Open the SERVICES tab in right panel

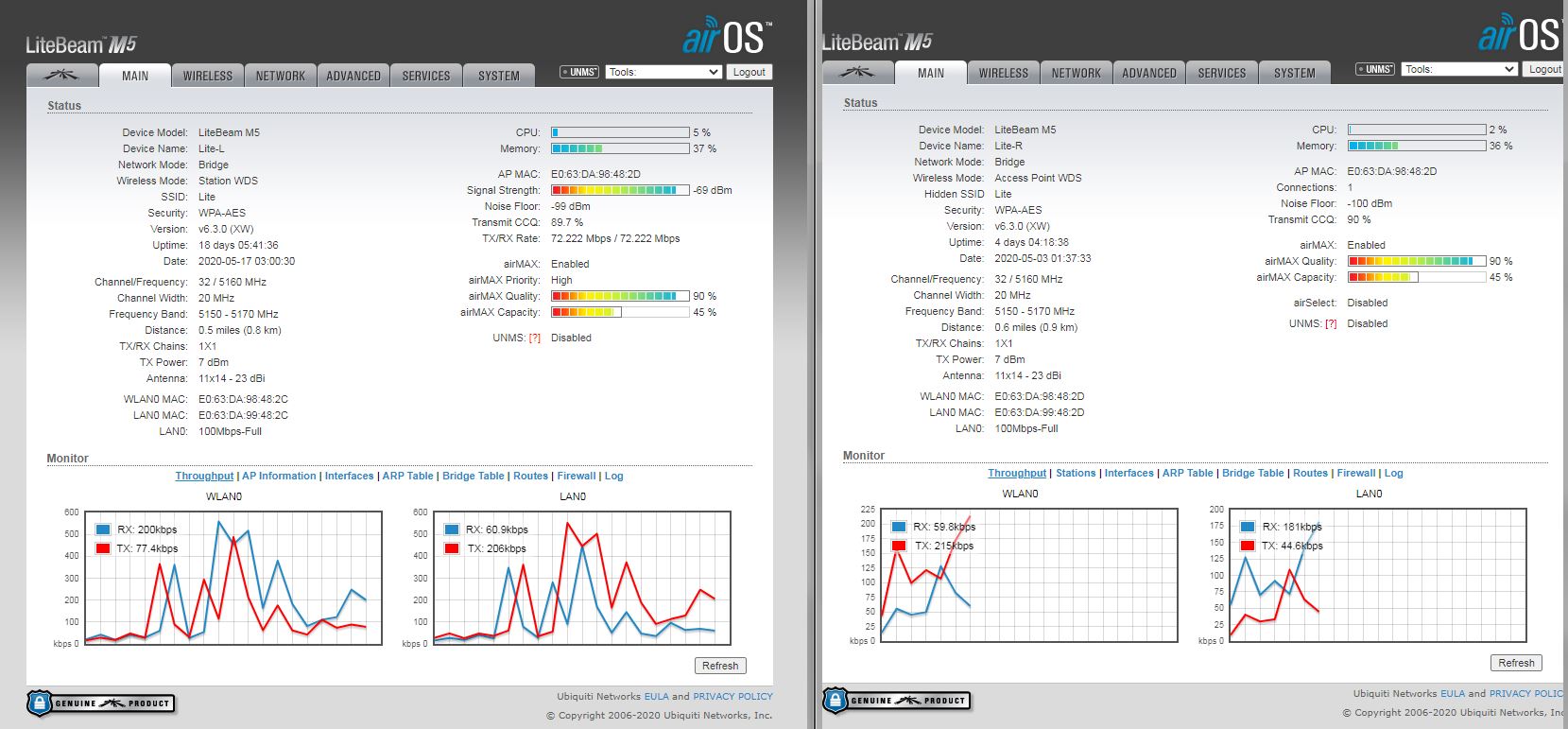[1222, 73]
